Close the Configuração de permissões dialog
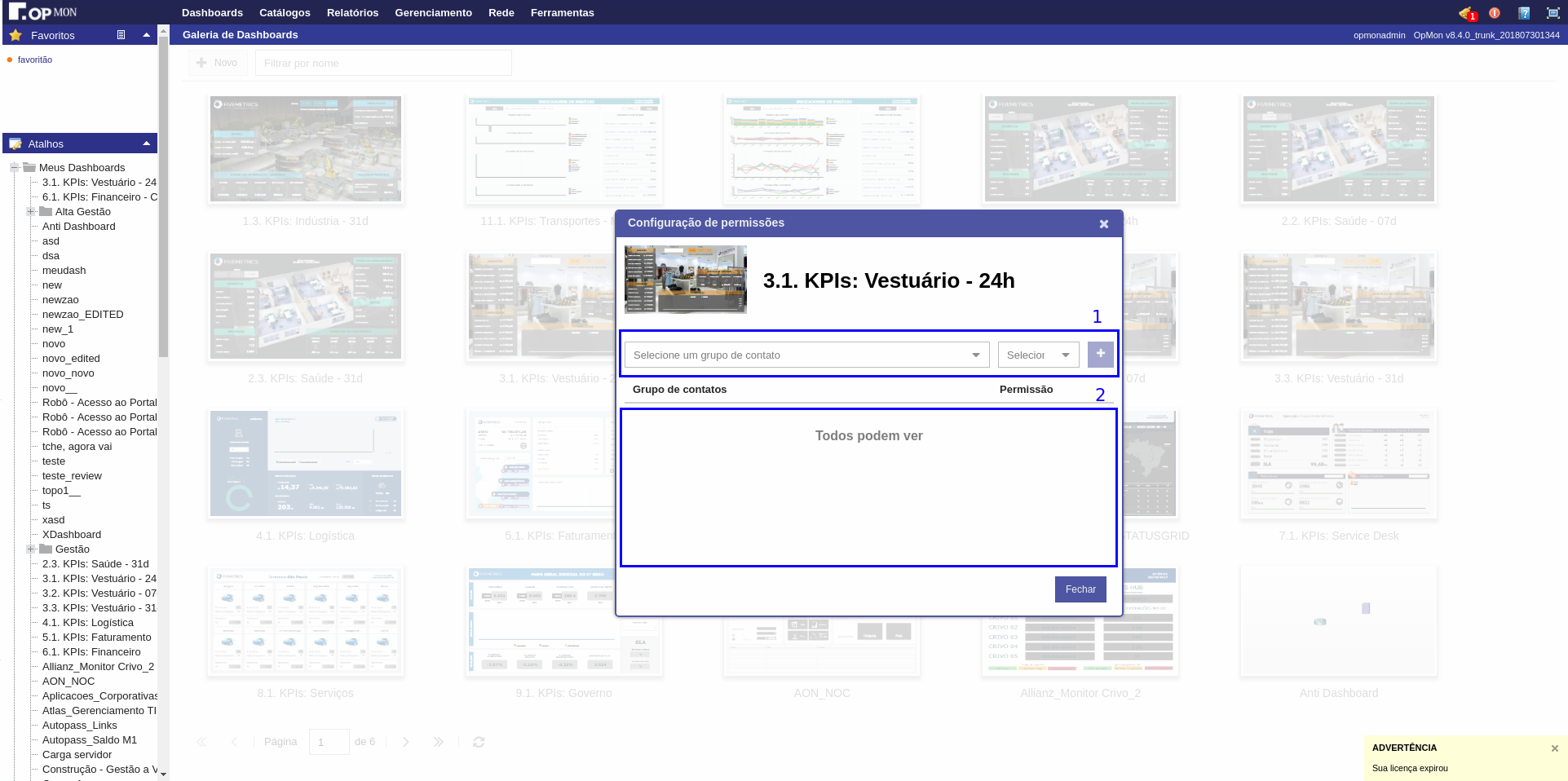The height and width of the screenshot is (781, 1568). pyautogui.click(x=1103, y=224)
